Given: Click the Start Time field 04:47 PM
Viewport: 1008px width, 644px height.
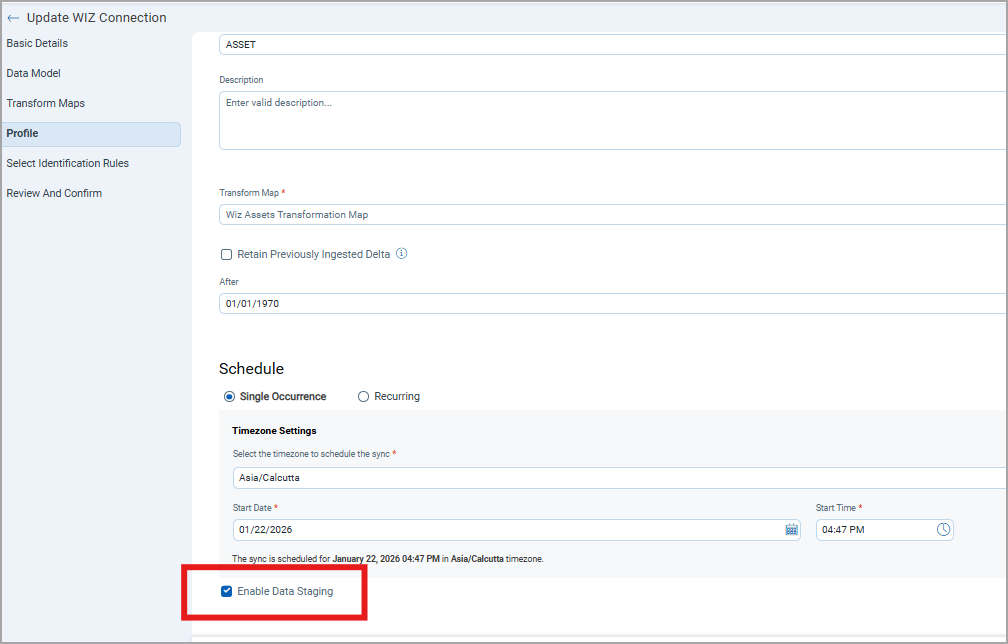Looking at the screenshot, I should pos(885,530).
